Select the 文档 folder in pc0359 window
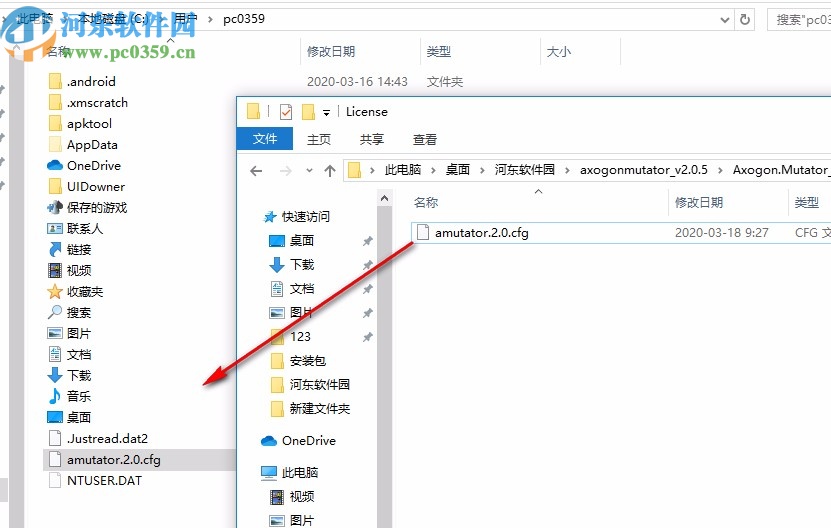831x528 pixels. click(78, 355)
